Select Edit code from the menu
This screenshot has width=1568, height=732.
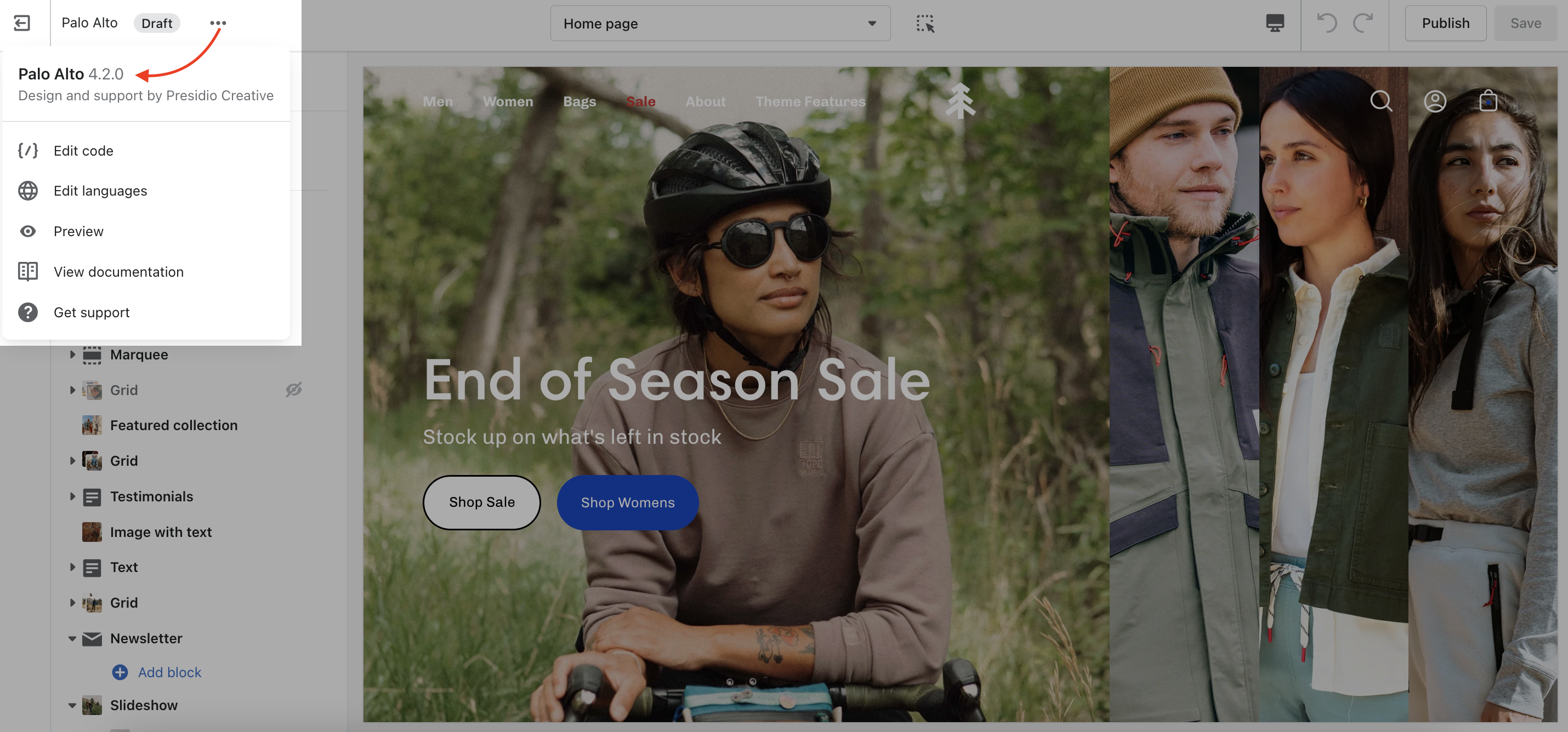tap(83, 151)
